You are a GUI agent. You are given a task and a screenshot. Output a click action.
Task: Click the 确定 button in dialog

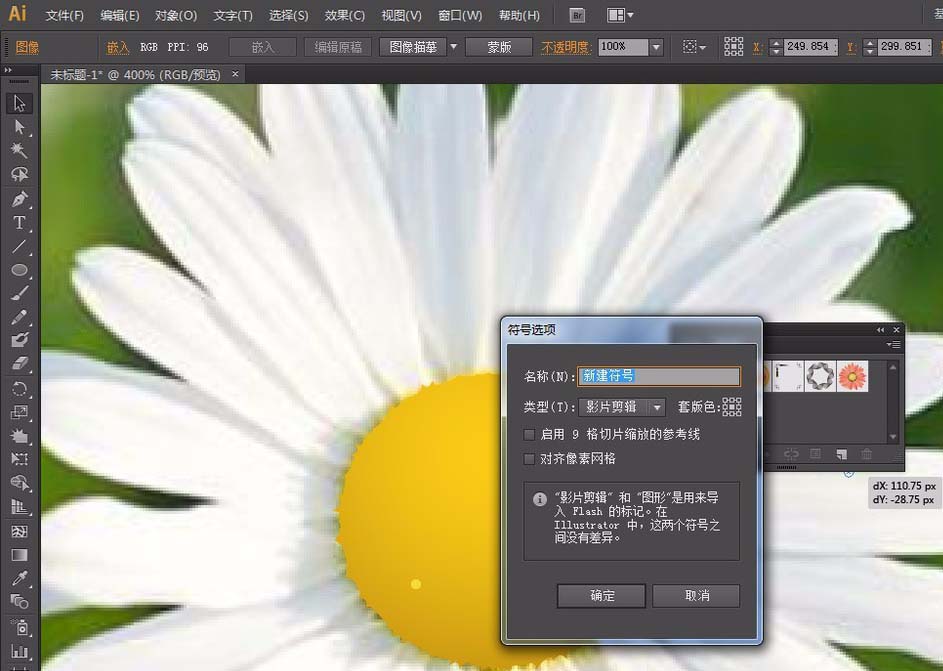(601, 595)
